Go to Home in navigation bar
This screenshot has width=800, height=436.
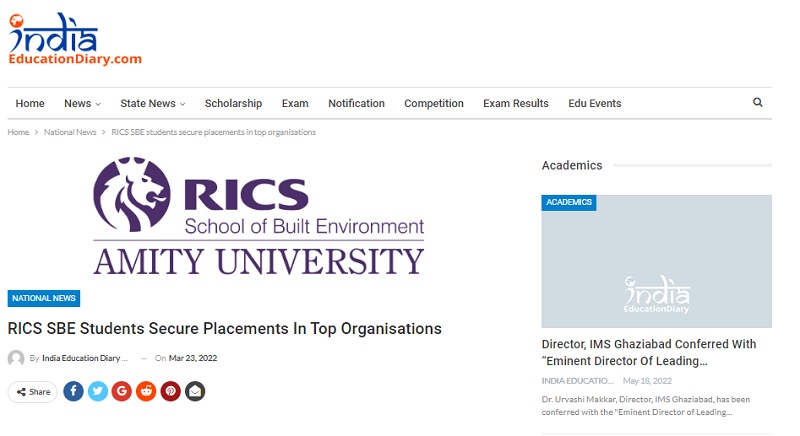30,104
